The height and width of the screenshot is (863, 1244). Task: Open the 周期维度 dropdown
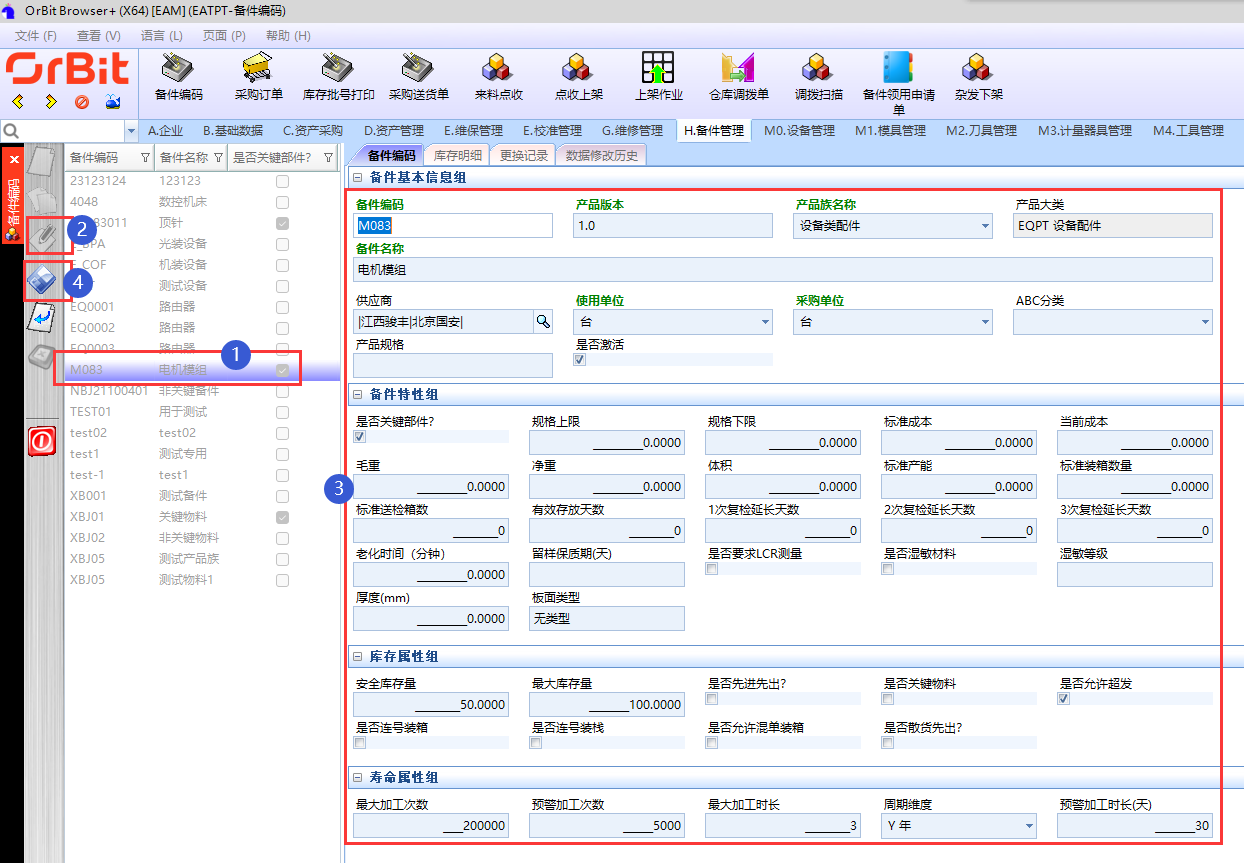[1029, 826]
